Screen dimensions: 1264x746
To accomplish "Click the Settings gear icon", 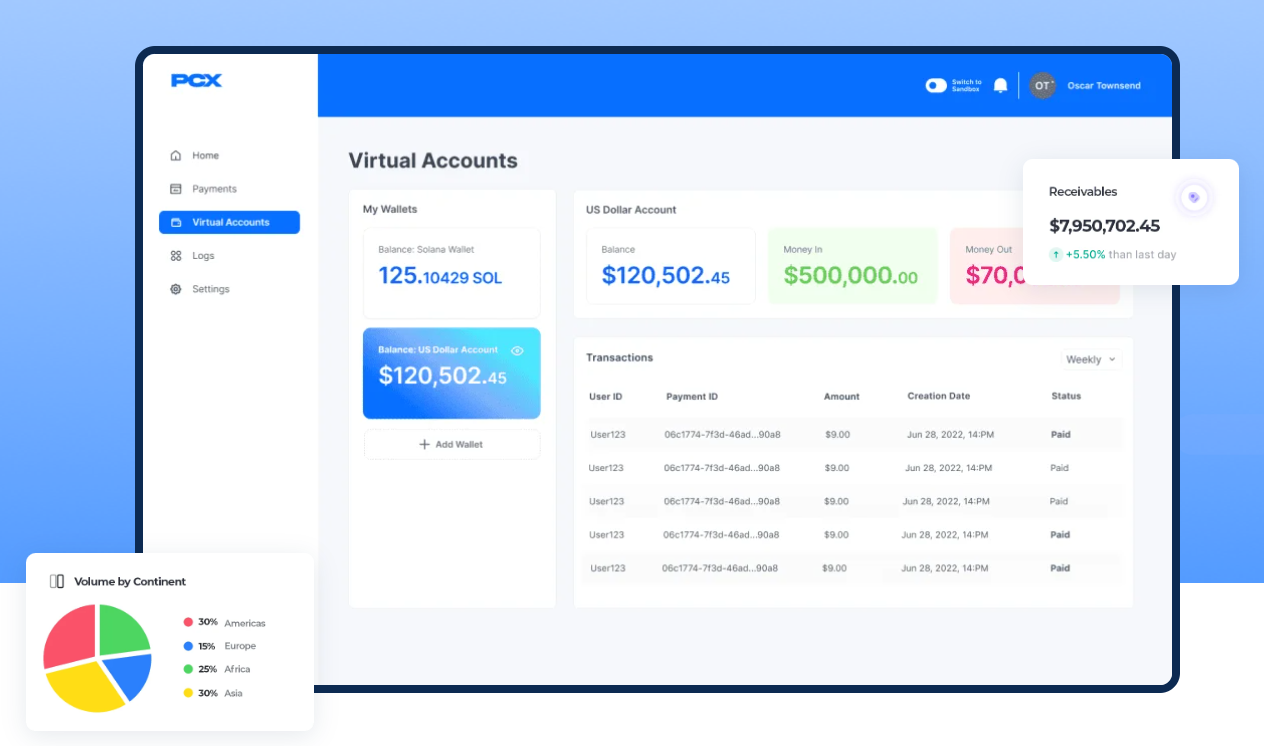I will (x=176, y=289).
